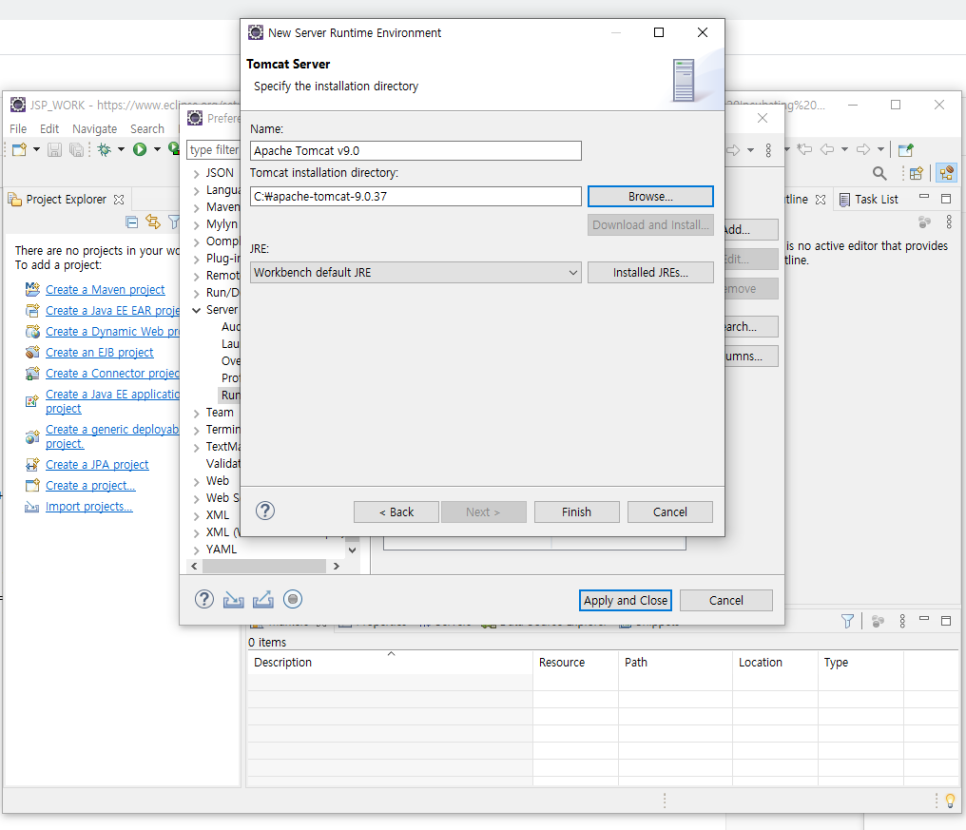966x830 pixels.
Task: Open the Markers panel view menu dots
Action: [x=902, y=621]
